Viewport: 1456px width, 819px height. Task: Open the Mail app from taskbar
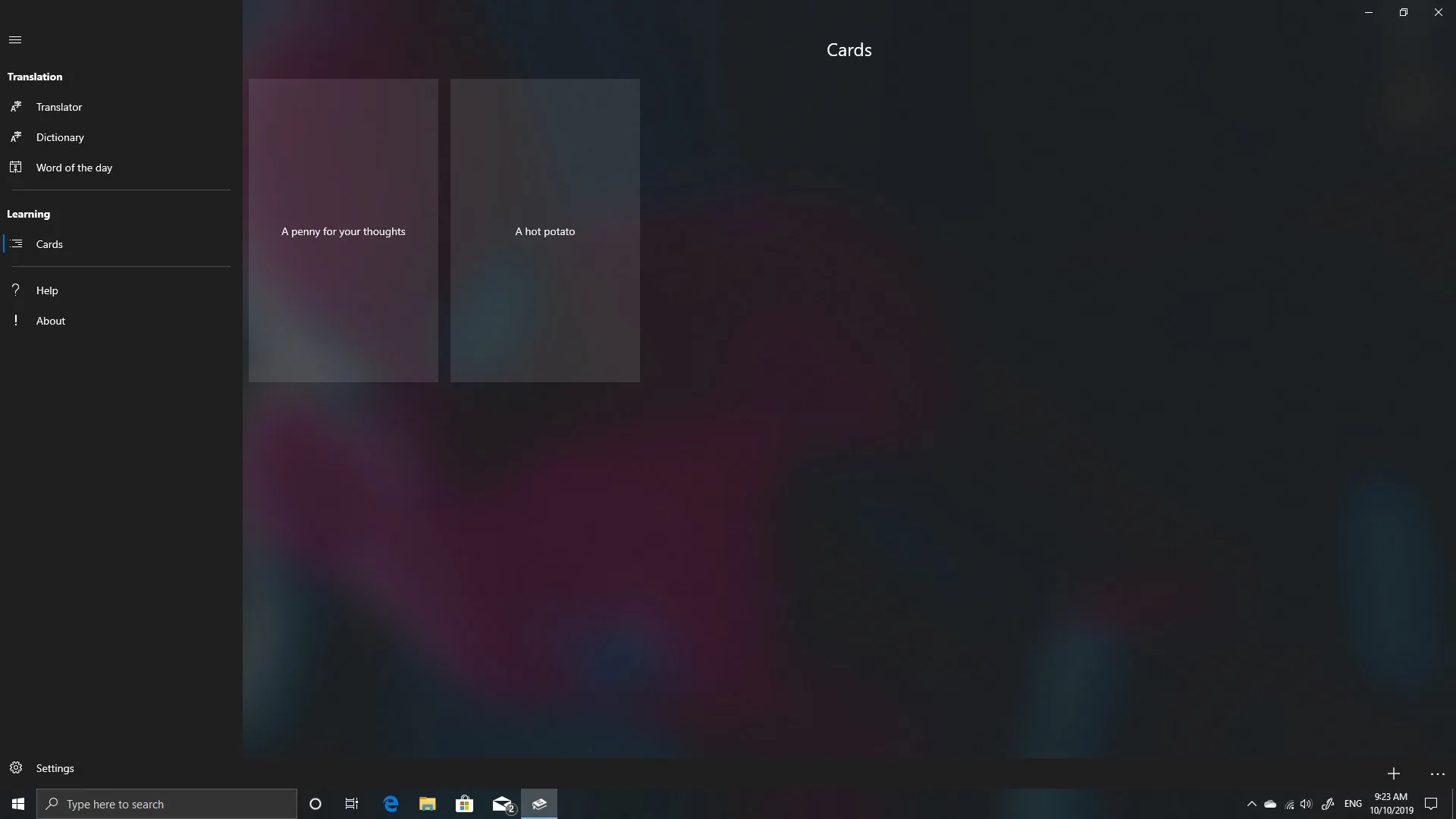tap(502, 804)
